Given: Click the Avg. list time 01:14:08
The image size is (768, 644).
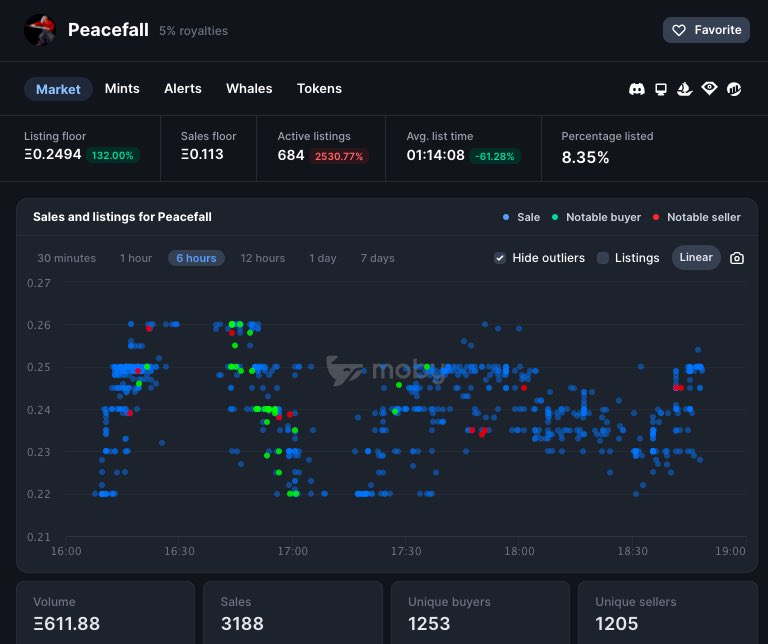Looking at the screenshot, I should pos(435,155).
